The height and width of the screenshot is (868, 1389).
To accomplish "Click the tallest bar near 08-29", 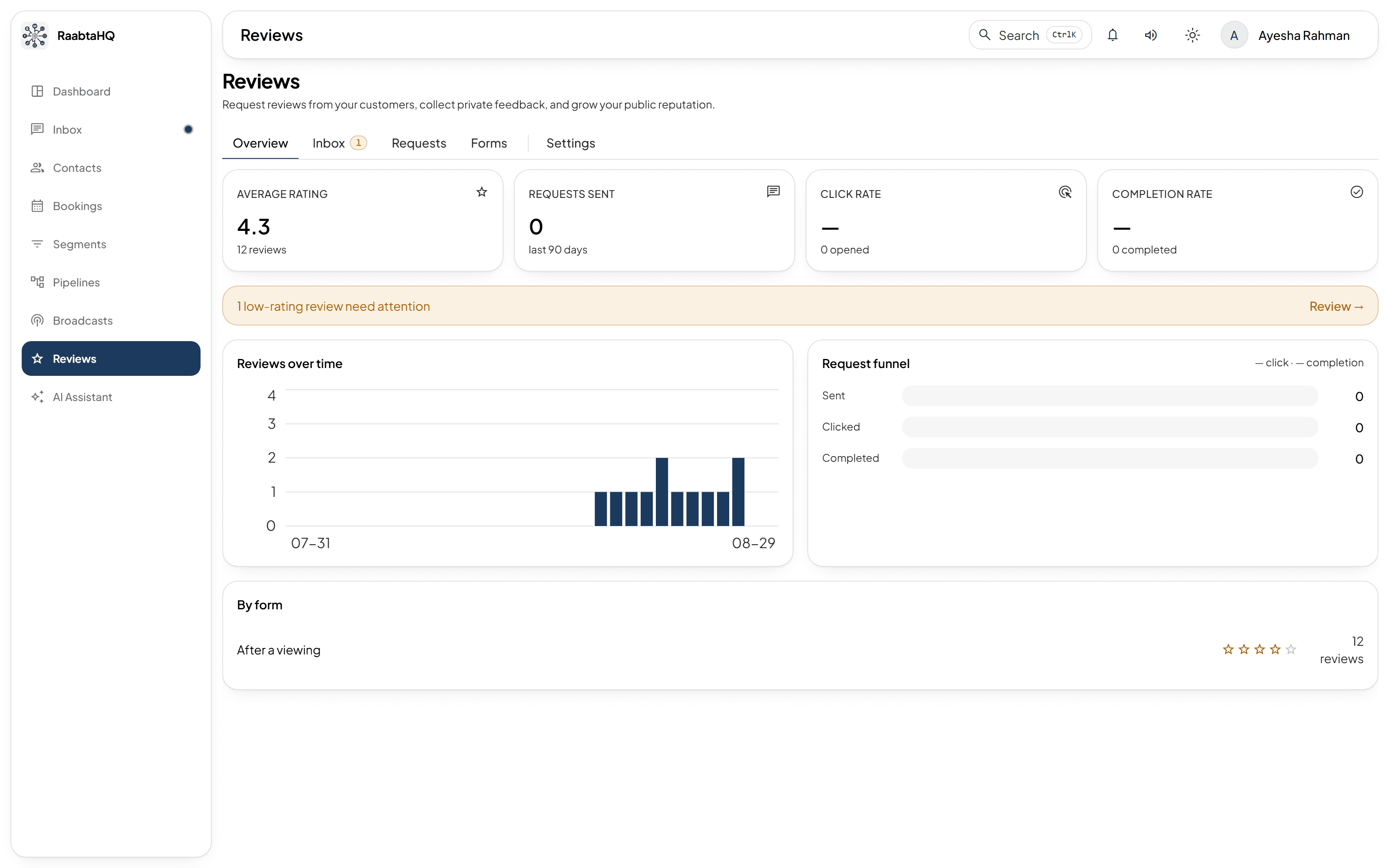I will pyautogui.click(x=738, y=491).
